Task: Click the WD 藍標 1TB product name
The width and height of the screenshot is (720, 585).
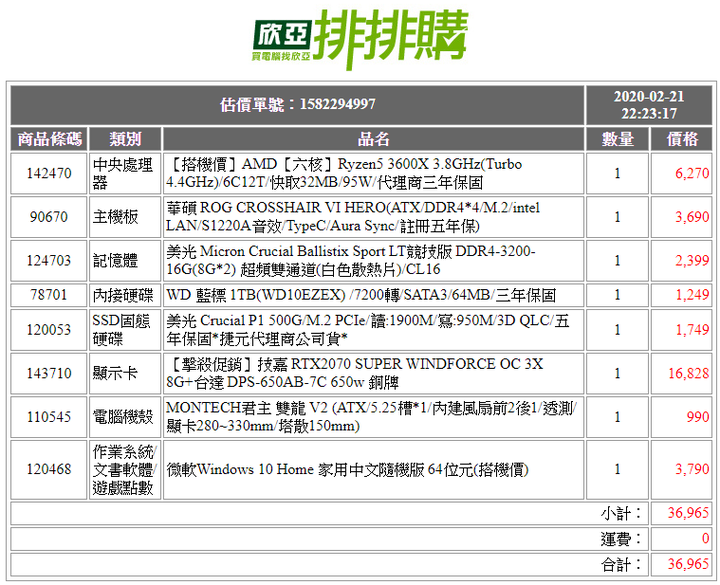Action: (x=361, y=295)
